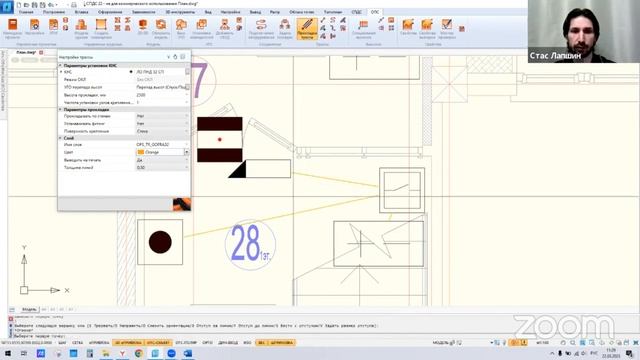Switch to the 3D инструменты ribbon tab
Screen dimensions: 640x360
(x=180, y=12)
